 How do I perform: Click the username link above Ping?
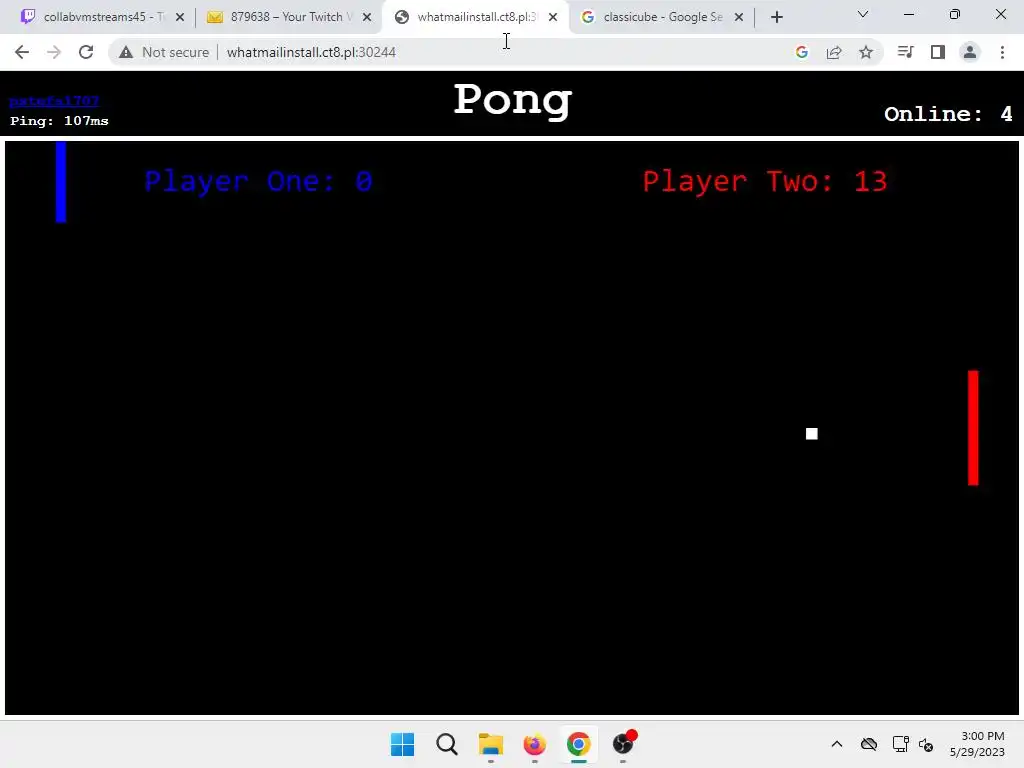tap(54, 101)
